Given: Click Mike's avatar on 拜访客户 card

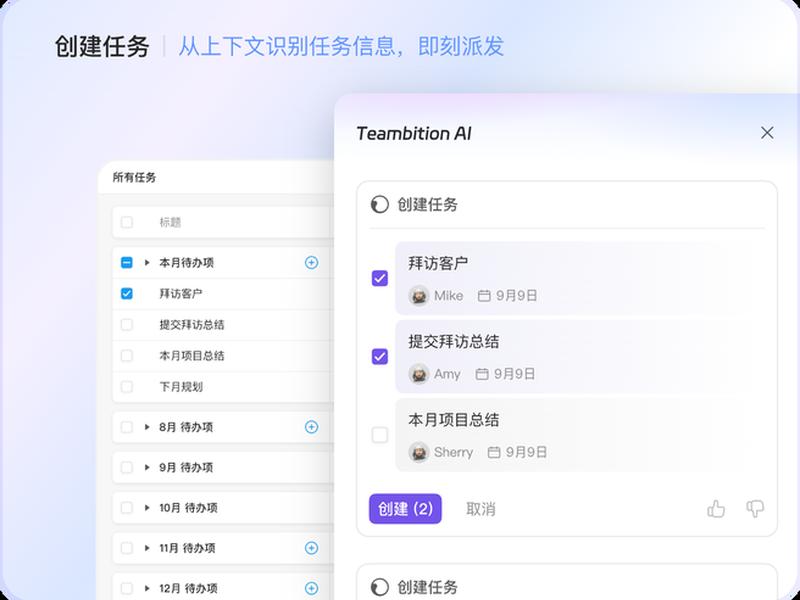Looking at the screenshot, I should 418,295.
